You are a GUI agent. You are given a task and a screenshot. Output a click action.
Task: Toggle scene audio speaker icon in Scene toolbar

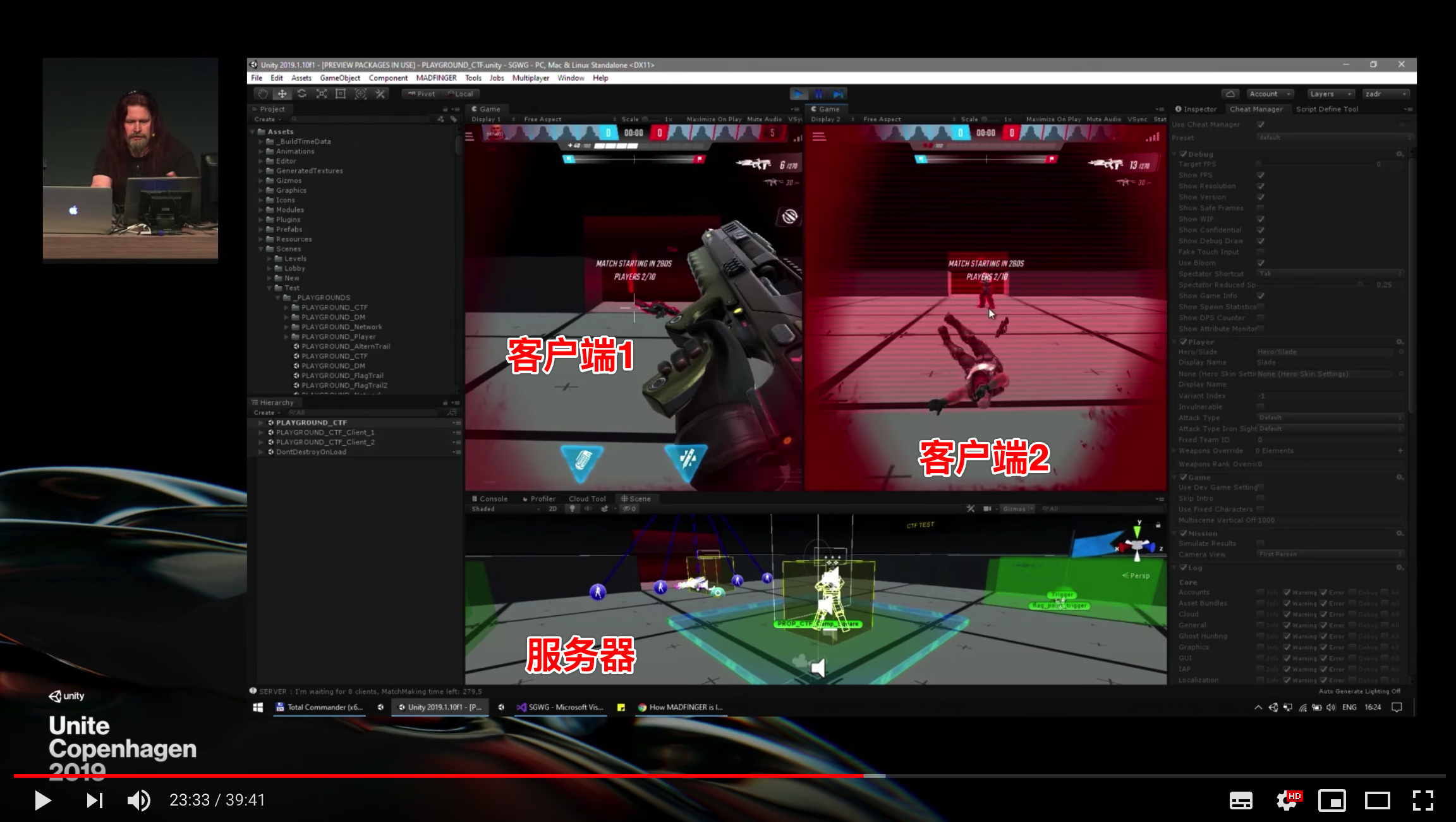coord(588,508)
